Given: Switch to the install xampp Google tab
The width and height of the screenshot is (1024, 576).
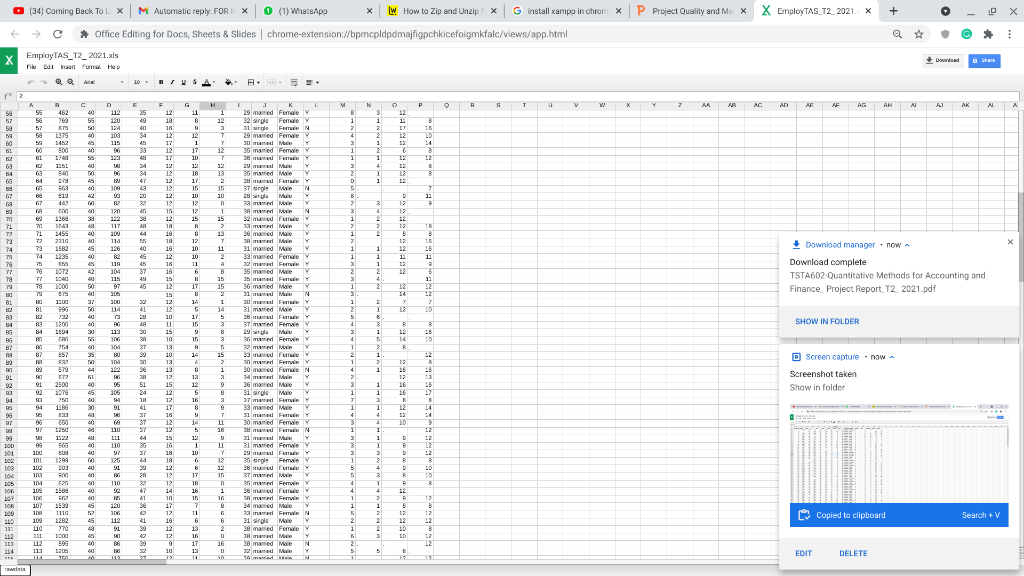Looking at the screenshot, I should coord(566,11).
